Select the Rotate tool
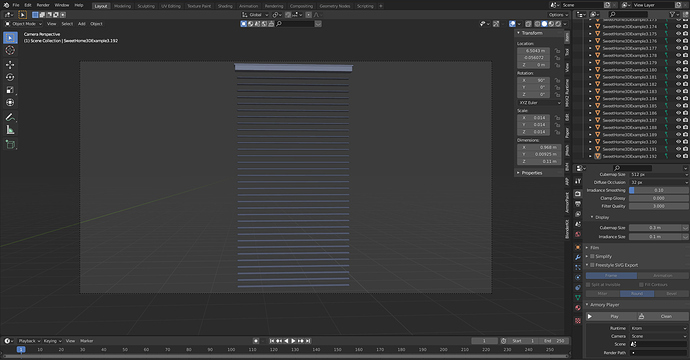 [x=10, y=77]
